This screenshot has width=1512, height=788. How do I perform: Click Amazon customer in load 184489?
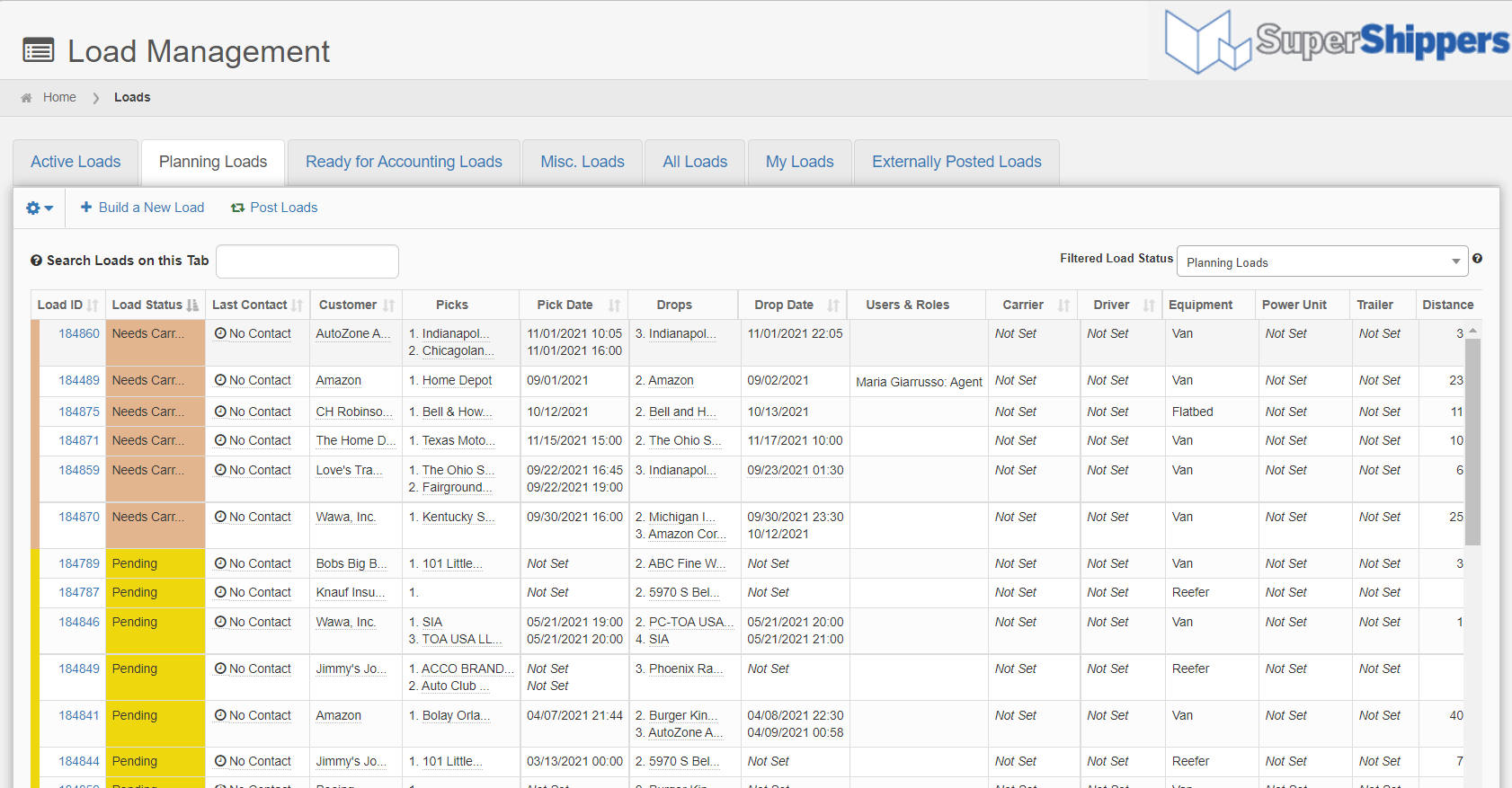[338, 380]
